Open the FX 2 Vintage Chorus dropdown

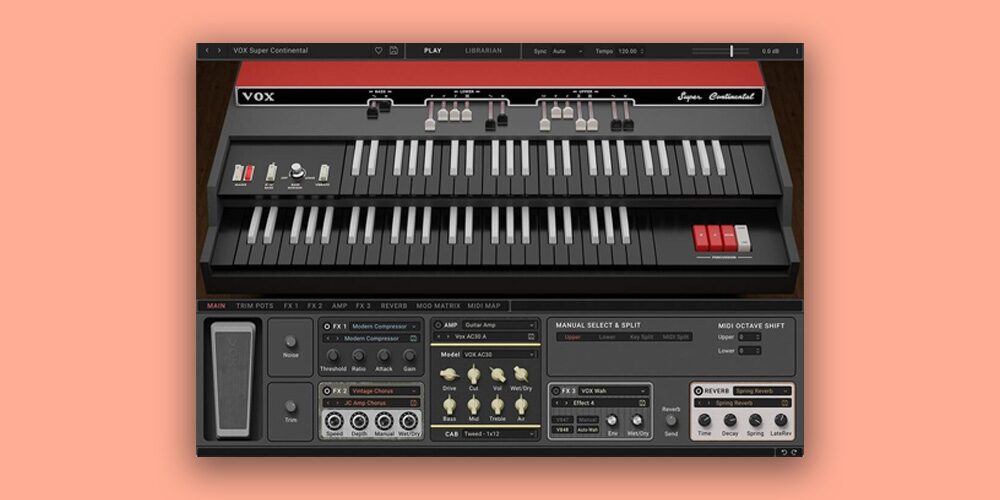click(x=384, y=390)
